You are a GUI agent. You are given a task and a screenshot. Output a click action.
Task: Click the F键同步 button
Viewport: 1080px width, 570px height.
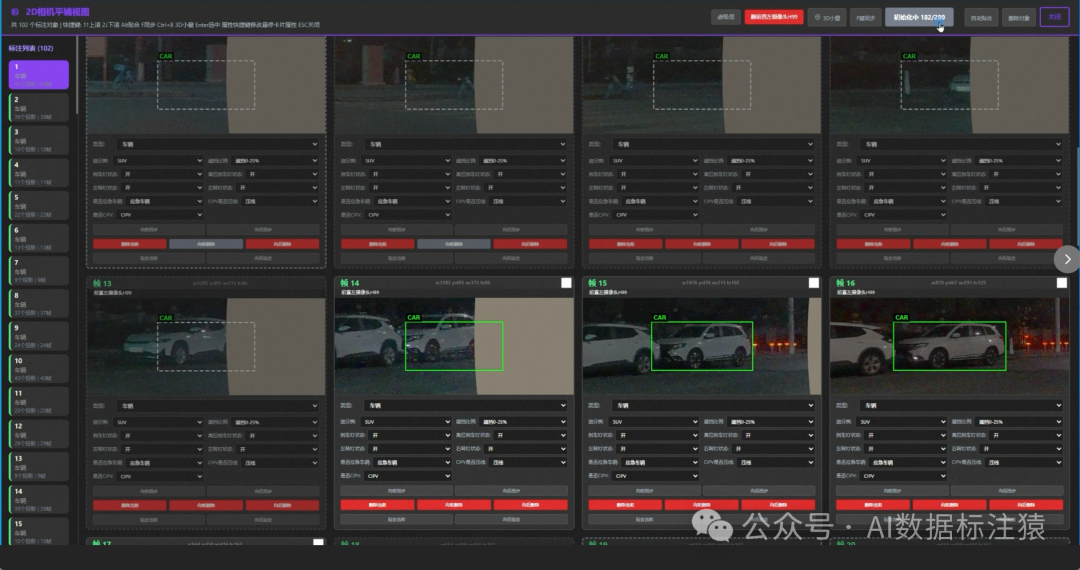coord(865,17)
